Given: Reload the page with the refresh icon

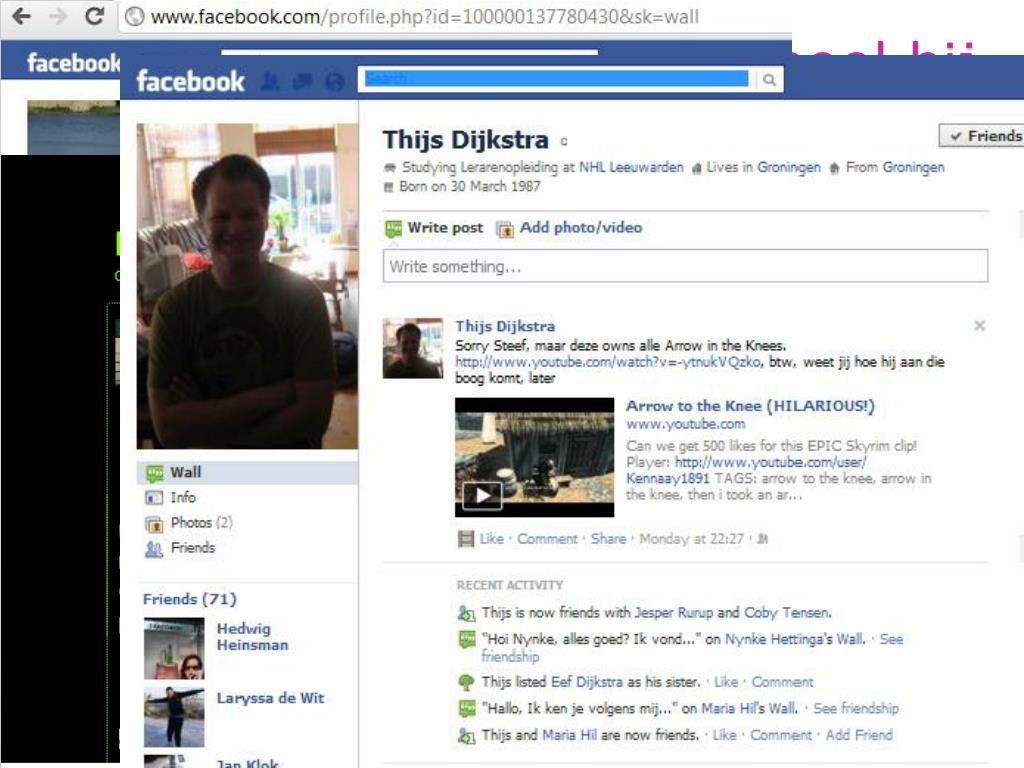Looking at the screenshot, I should pos(95,16).
